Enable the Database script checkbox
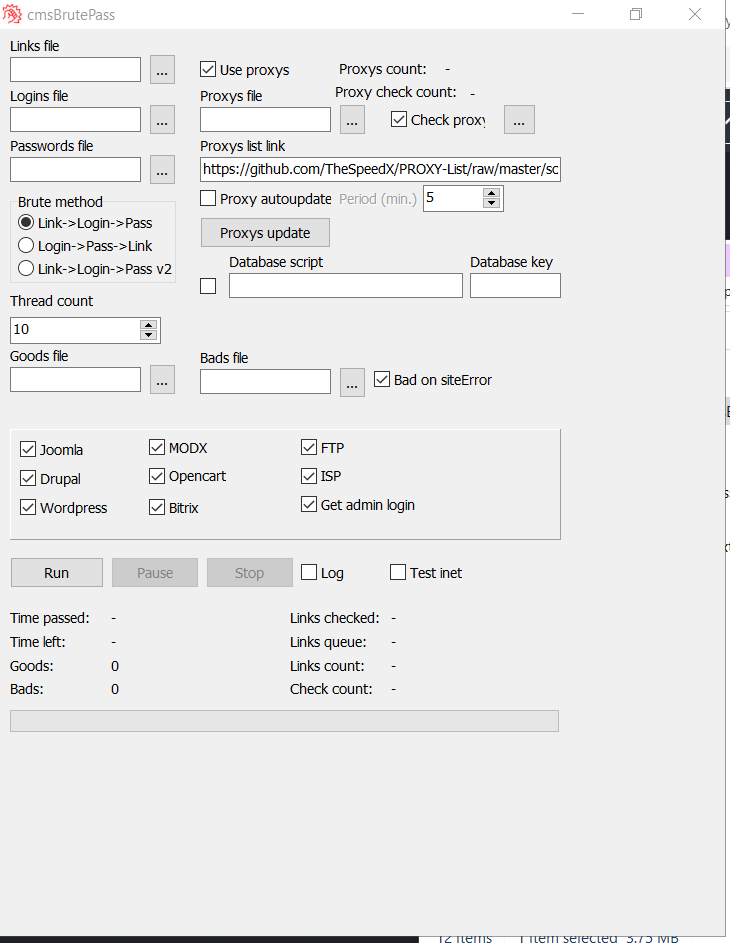730x943 pixels. (x=208, y=286)
